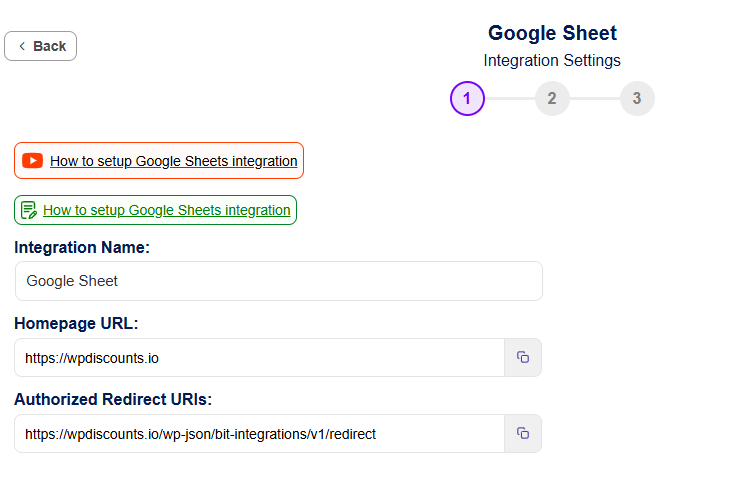Select step 1 in the progress stepper
Screen dimensions: 754x477
tap(467, 99)
